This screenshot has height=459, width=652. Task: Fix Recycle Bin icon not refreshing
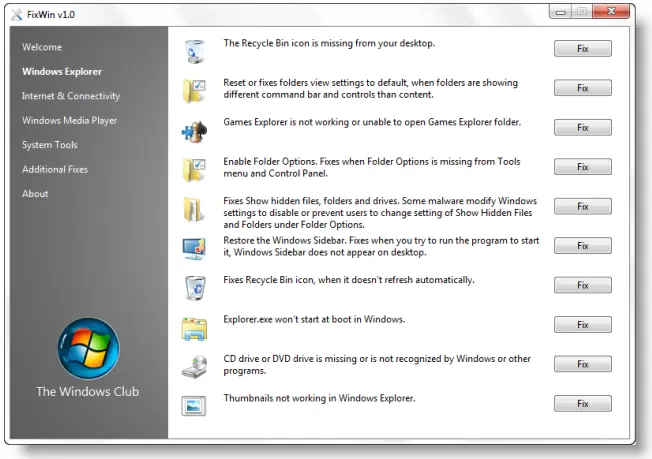(x=583, y=285)
